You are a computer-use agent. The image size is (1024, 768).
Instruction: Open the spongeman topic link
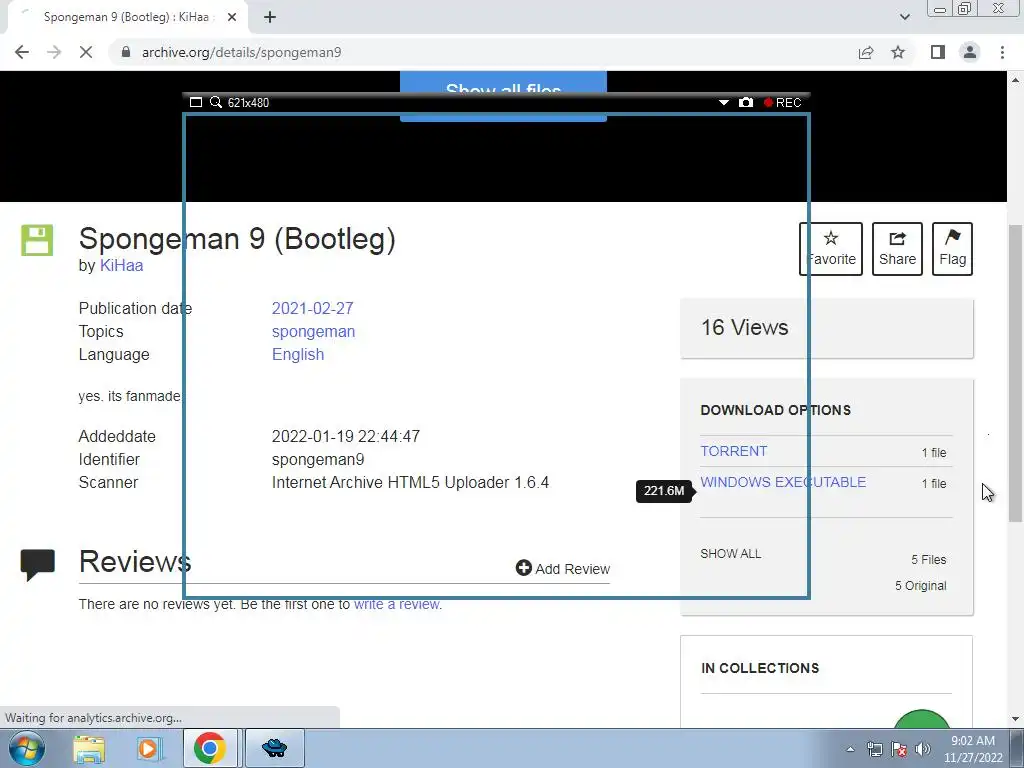[313, 331]
